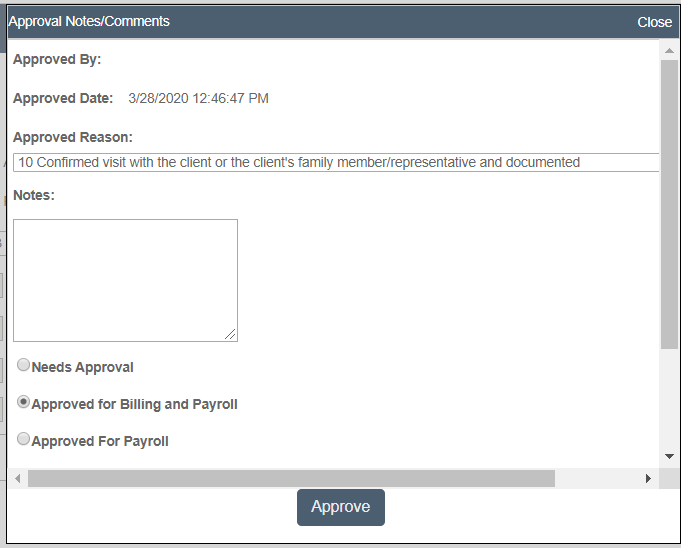Viewport: 681px width, 548px height.
Task: Open the Approved Reason selection field
Action: click(x=336, y=162)
